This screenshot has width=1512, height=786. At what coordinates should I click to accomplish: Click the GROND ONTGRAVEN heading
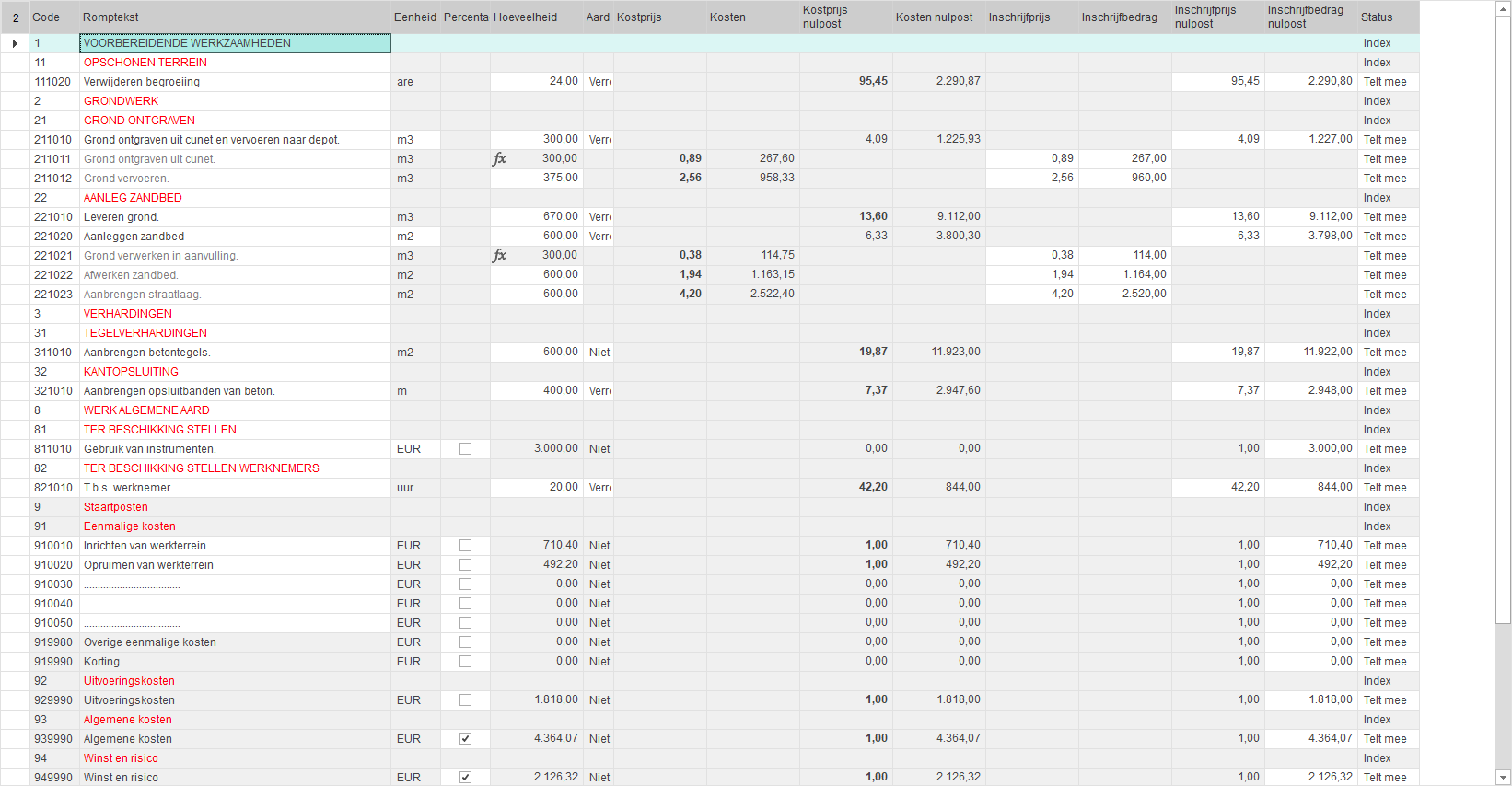point(139,121)
